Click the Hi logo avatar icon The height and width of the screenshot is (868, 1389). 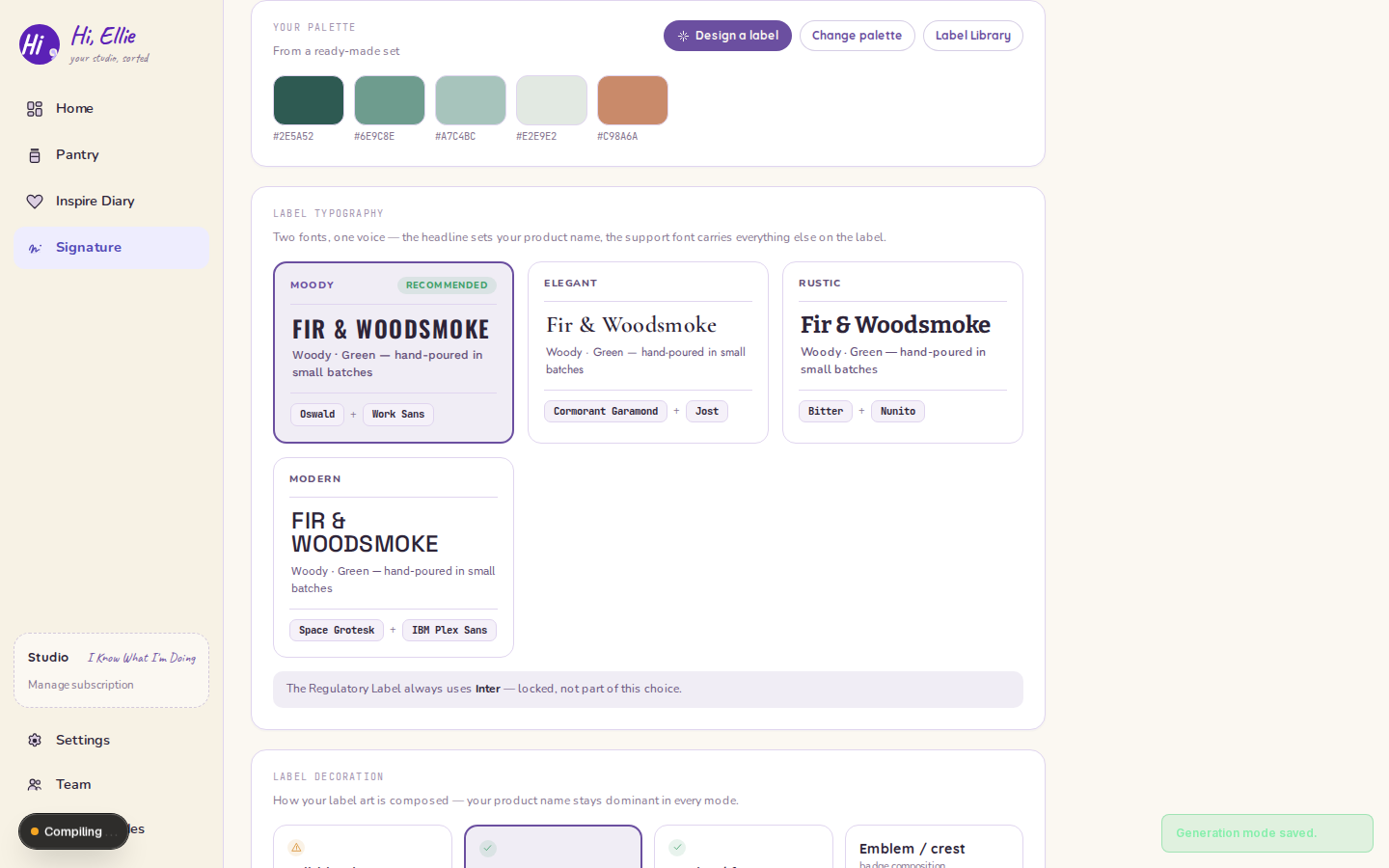39,44
